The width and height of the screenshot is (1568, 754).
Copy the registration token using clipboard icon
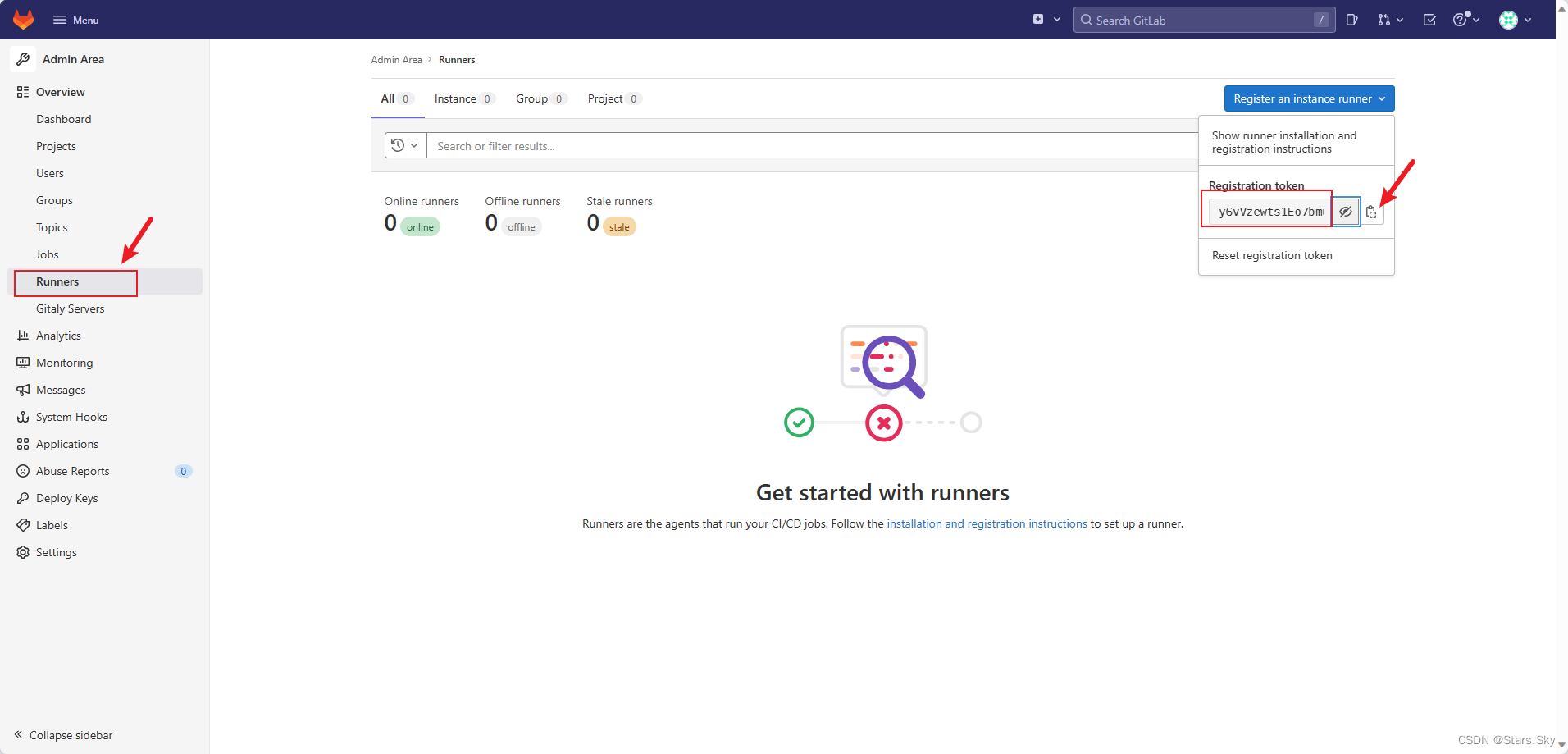tap(1372, 211)
